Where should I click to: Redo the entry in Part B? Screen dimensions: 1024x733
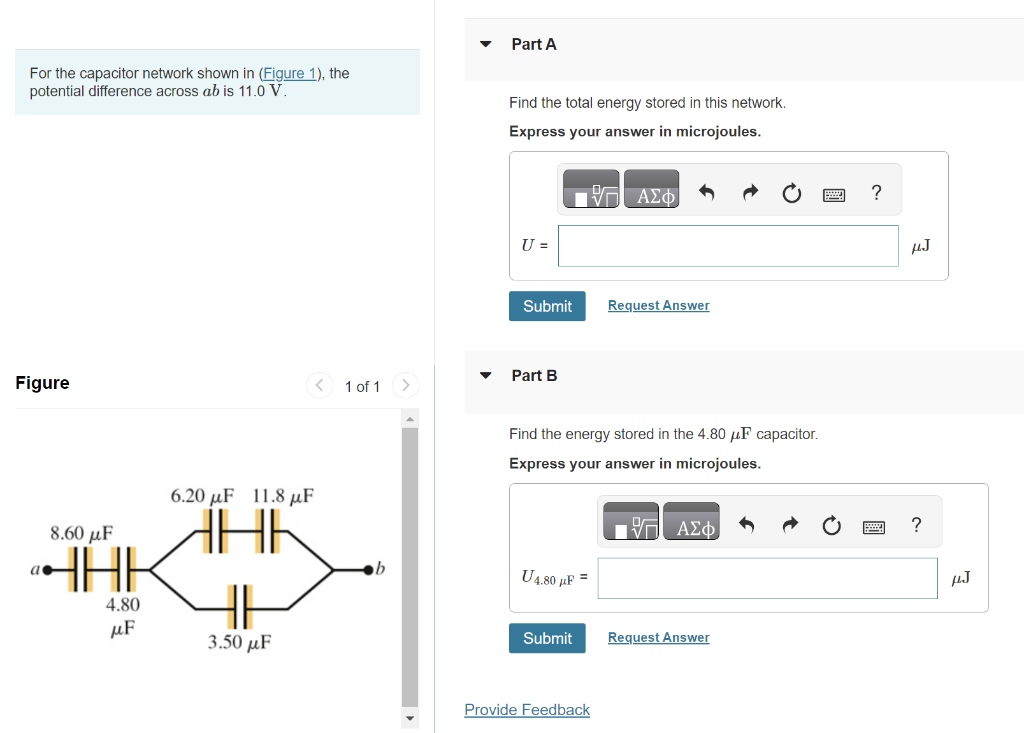(790, 525)
